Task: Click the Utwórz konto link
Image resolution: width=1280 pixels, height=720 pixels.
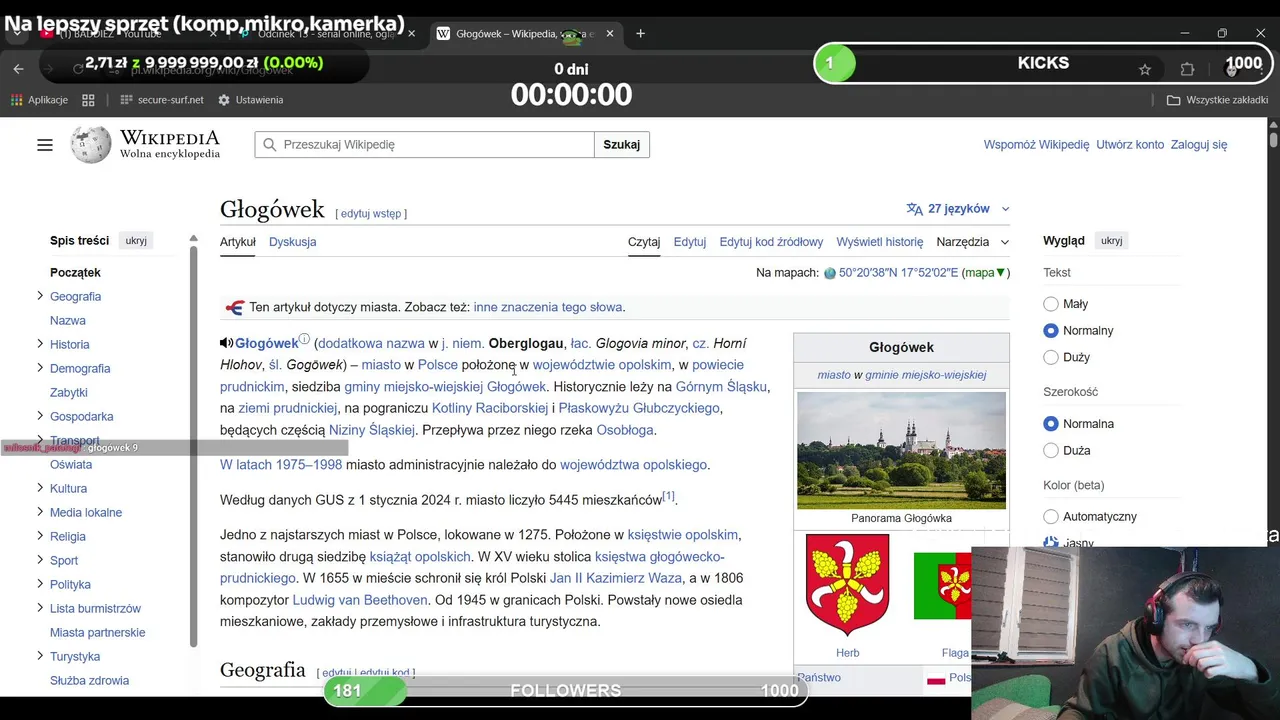Action: click(1130, 145)
